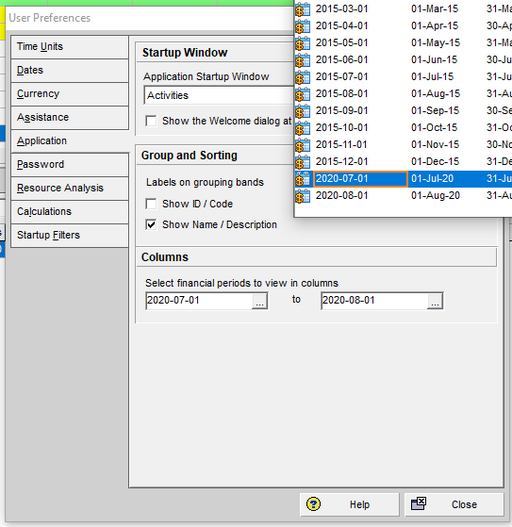This screenshot has height=527, width=512.
Task: Click the yellow question mark Help icon
Action: tap(313, 504)
